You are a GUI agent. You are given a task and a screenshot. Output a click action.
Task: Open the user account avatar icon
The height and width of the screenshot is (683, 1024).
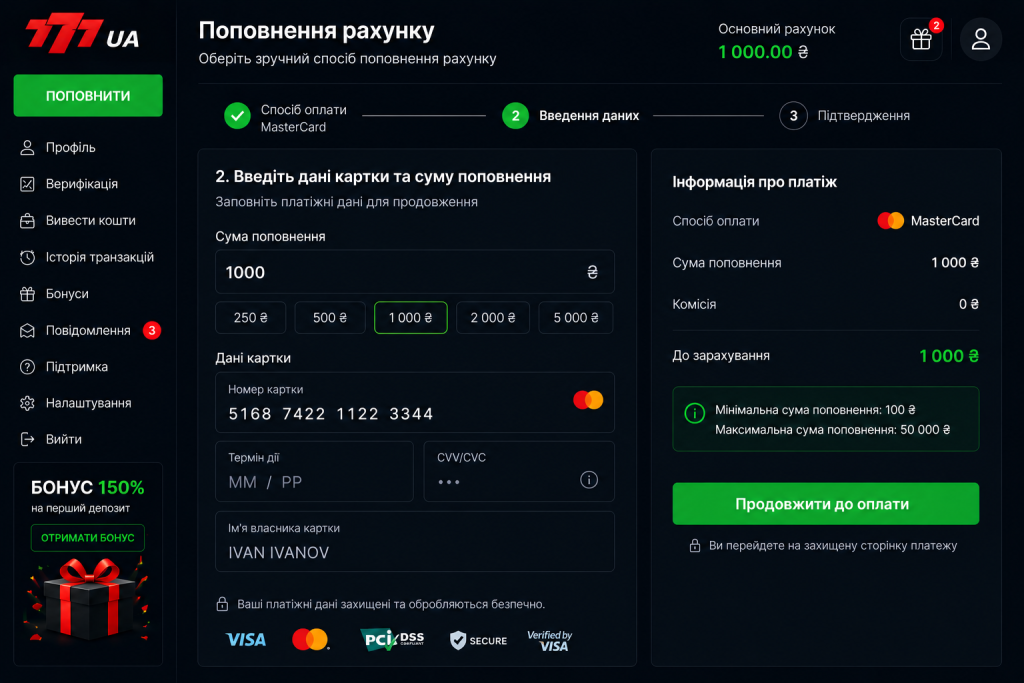pyautogui.click(x=980, y=39)
